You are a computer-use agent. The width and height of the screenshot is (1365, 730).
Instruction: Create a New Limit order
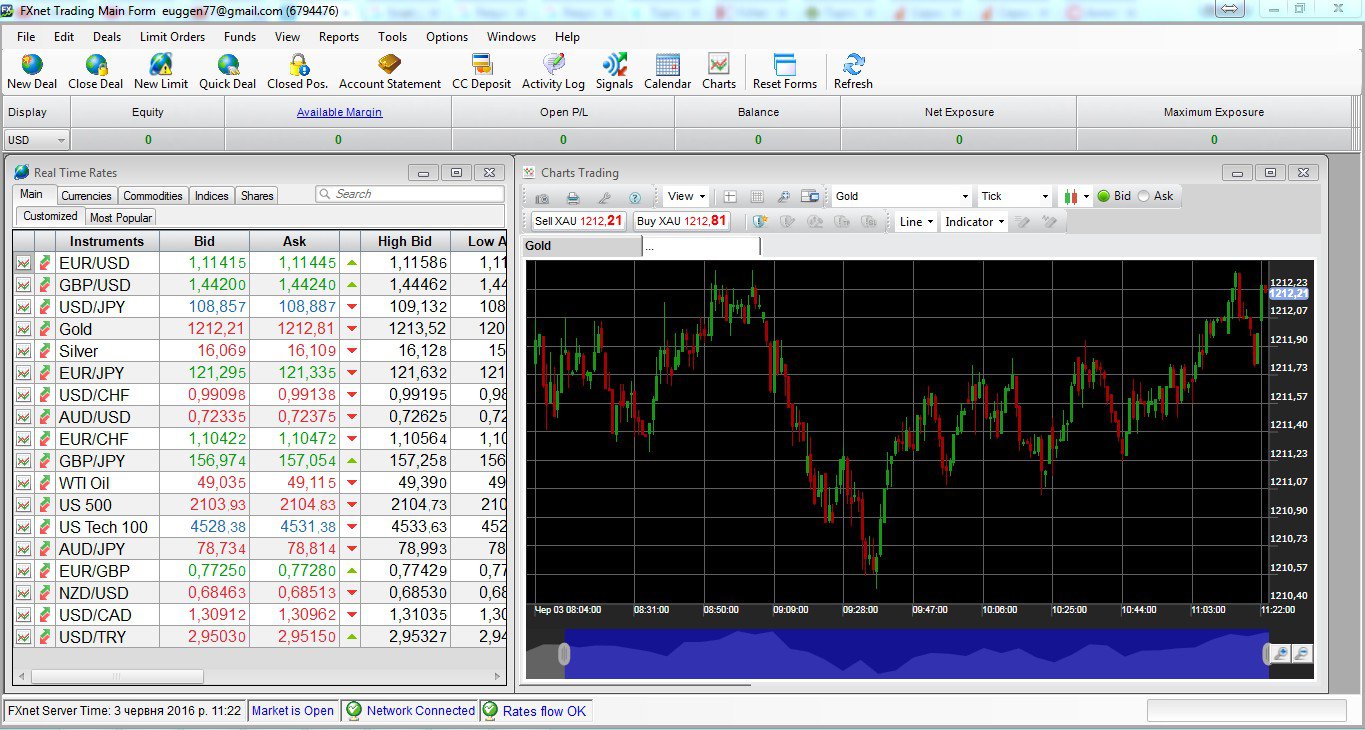161,72
